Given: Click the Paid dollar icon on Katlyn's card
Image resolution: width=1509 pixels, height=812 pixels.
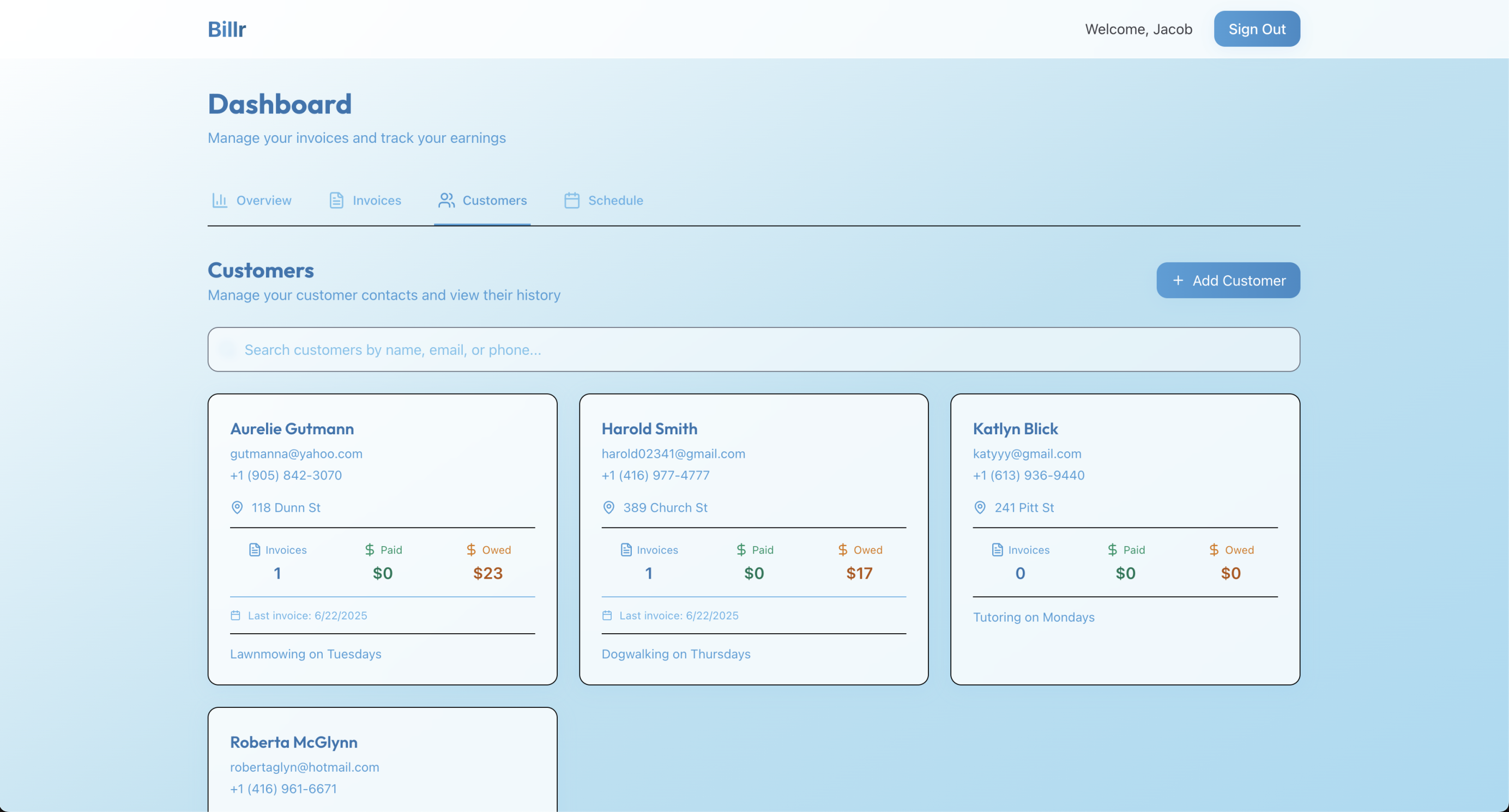Looking at the screenshot, I should (x=1113, y=550).
